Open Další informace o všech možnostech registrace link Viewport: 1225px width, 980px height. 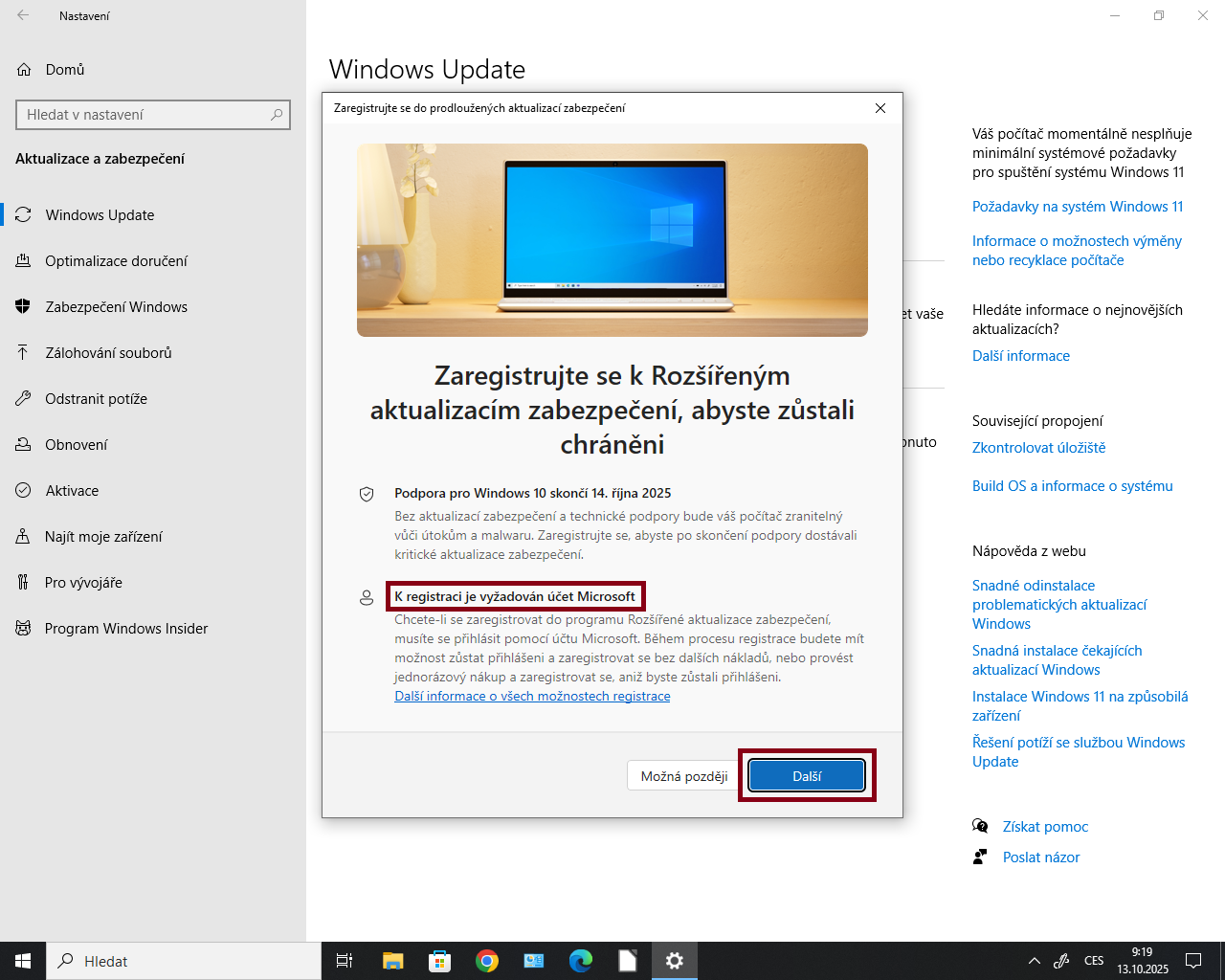pos(532,696)
